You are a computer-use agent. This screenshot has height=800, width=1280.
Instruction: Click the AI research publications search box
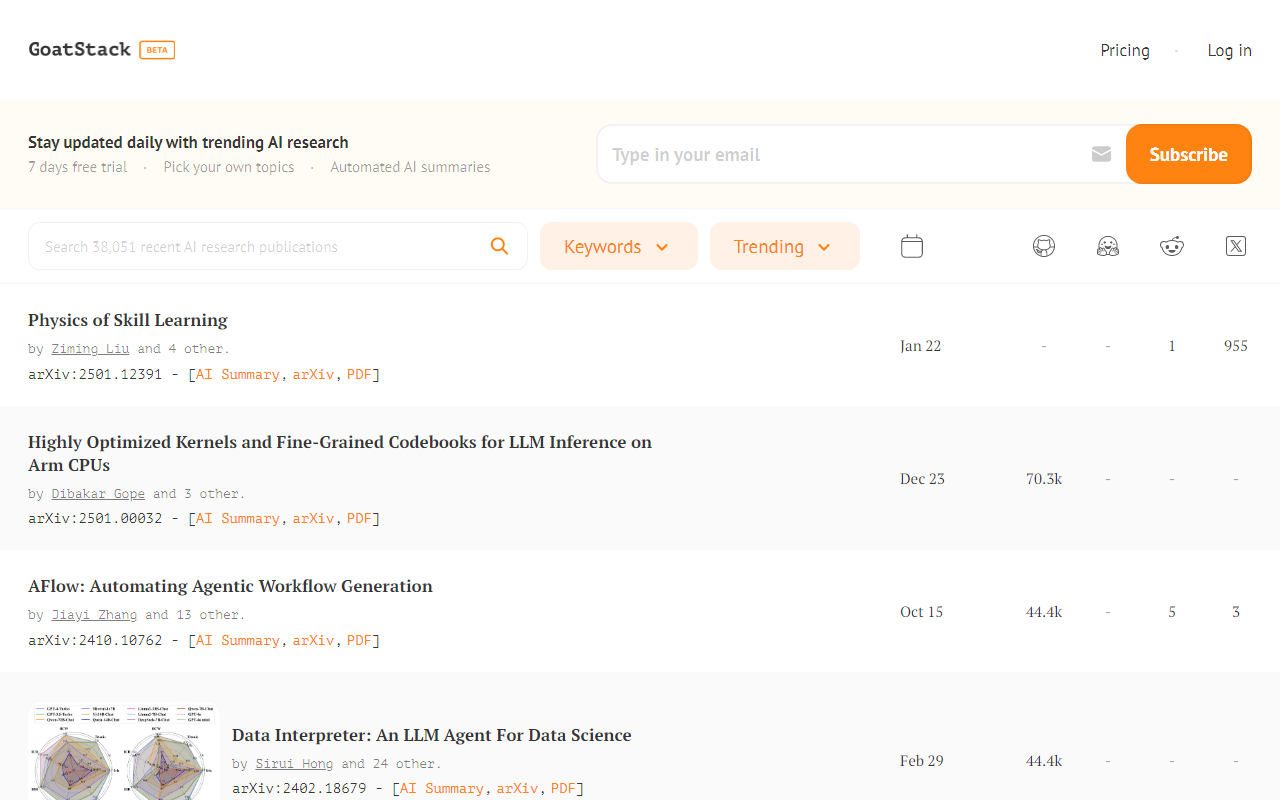tap(260, 246)
